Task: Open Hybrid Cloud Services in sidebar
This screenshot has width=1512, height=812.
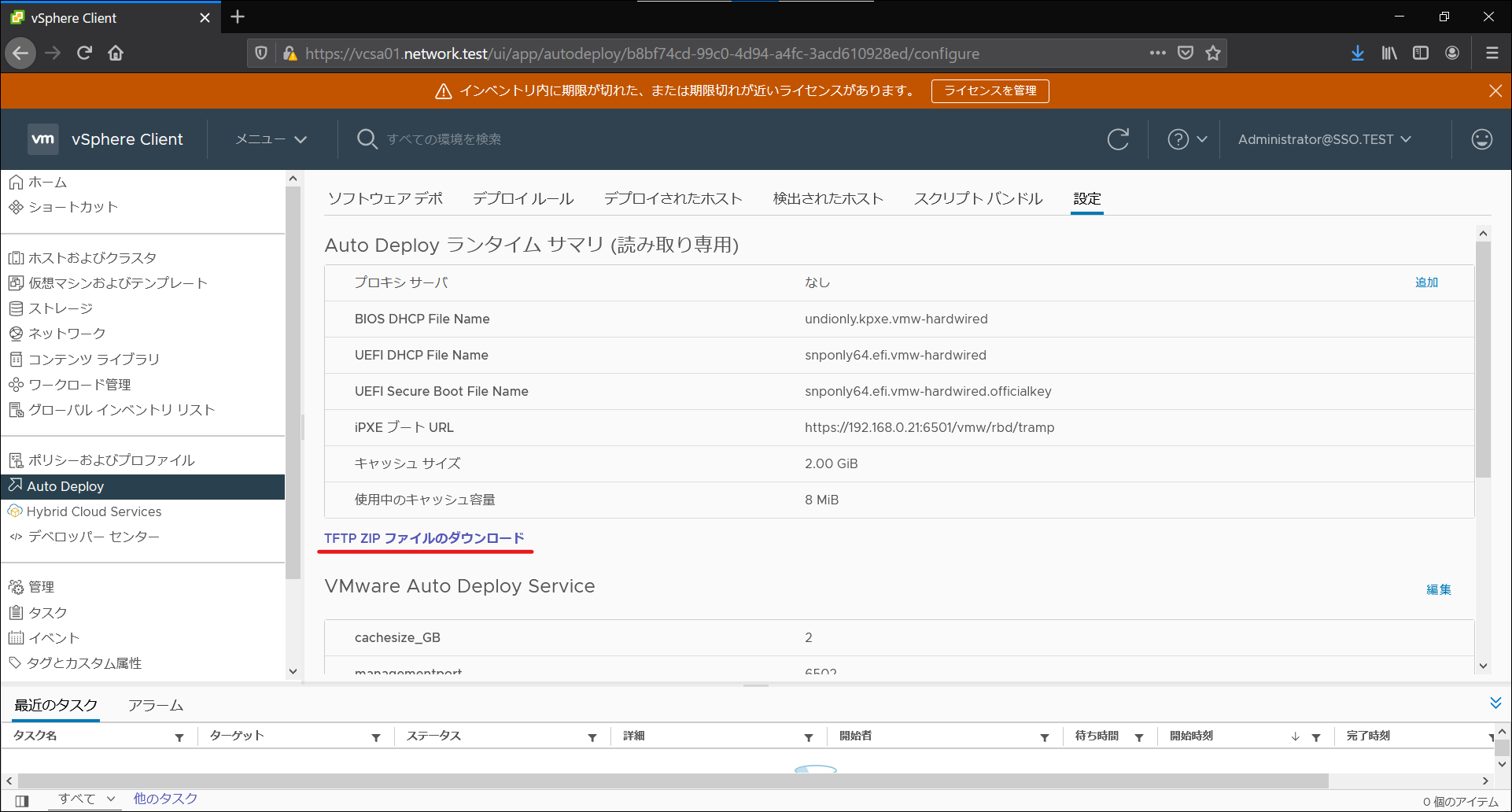Action: click(84, 511)
